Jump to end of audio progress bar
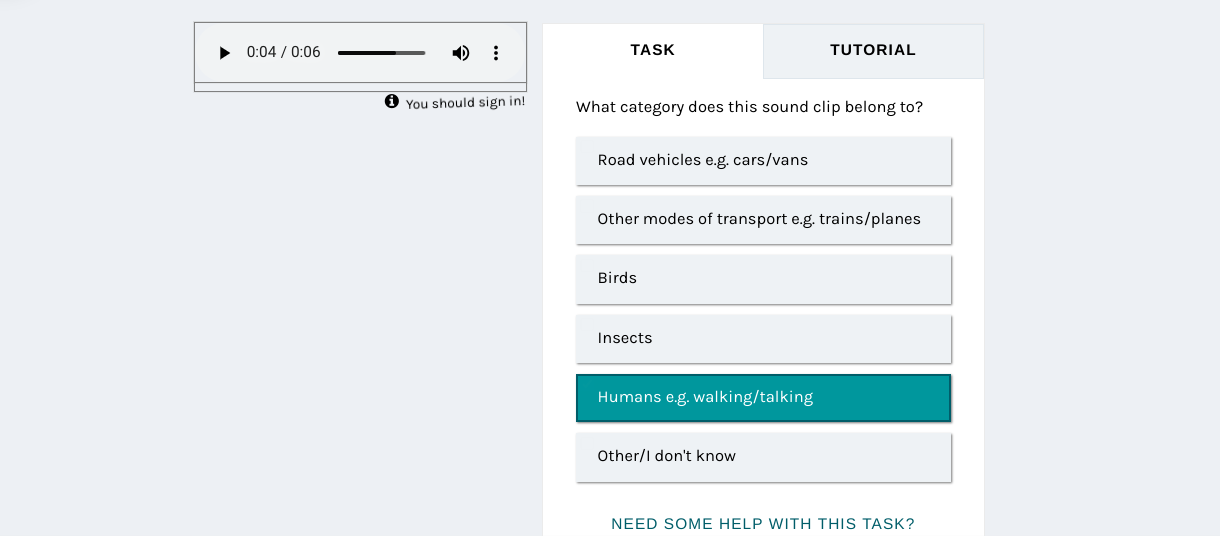Viewport: 1220px width, 536px height. point(425,53)
